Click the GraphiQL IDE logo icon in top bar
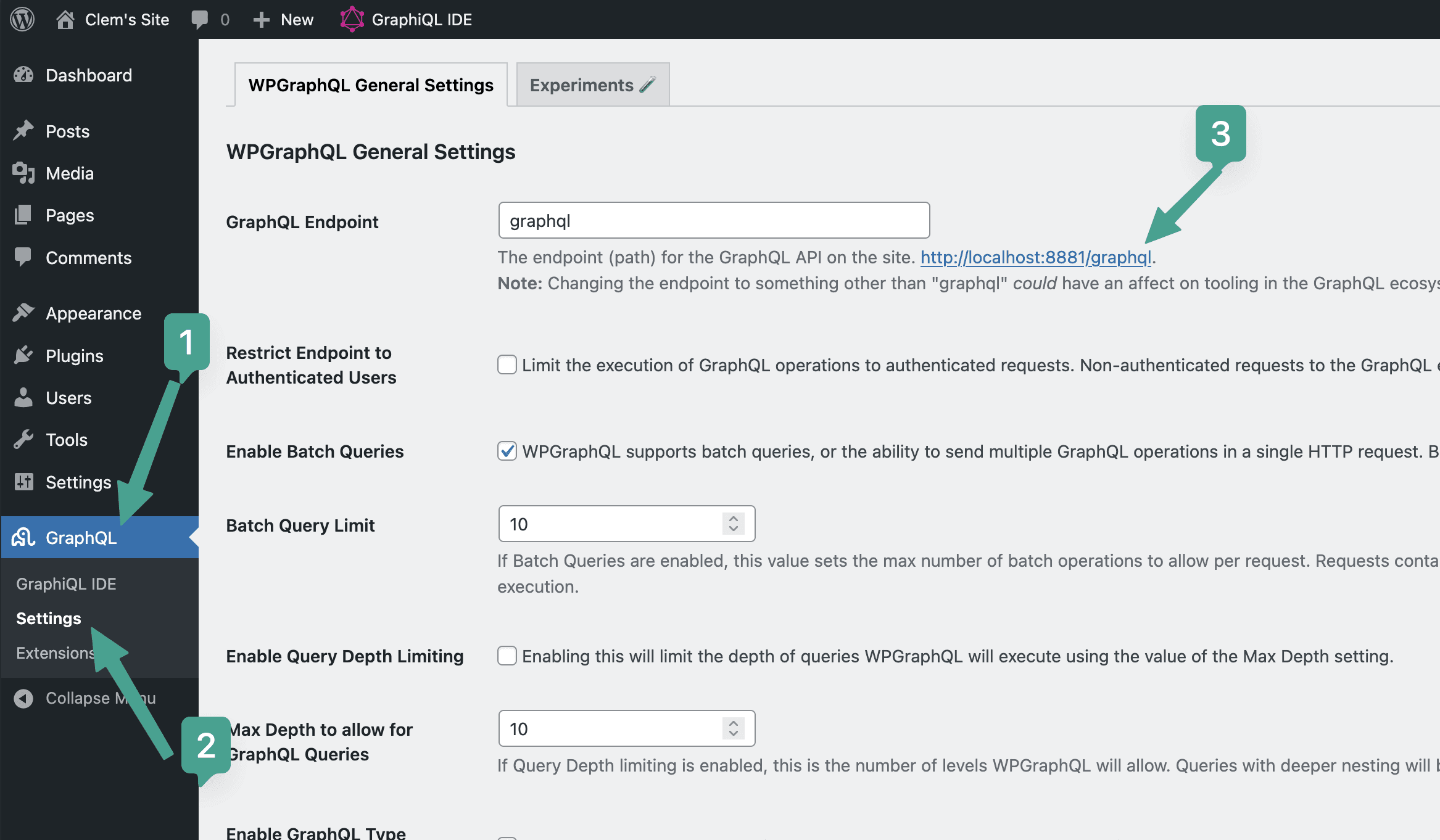The image size is (1440, 840). point(352,19)
